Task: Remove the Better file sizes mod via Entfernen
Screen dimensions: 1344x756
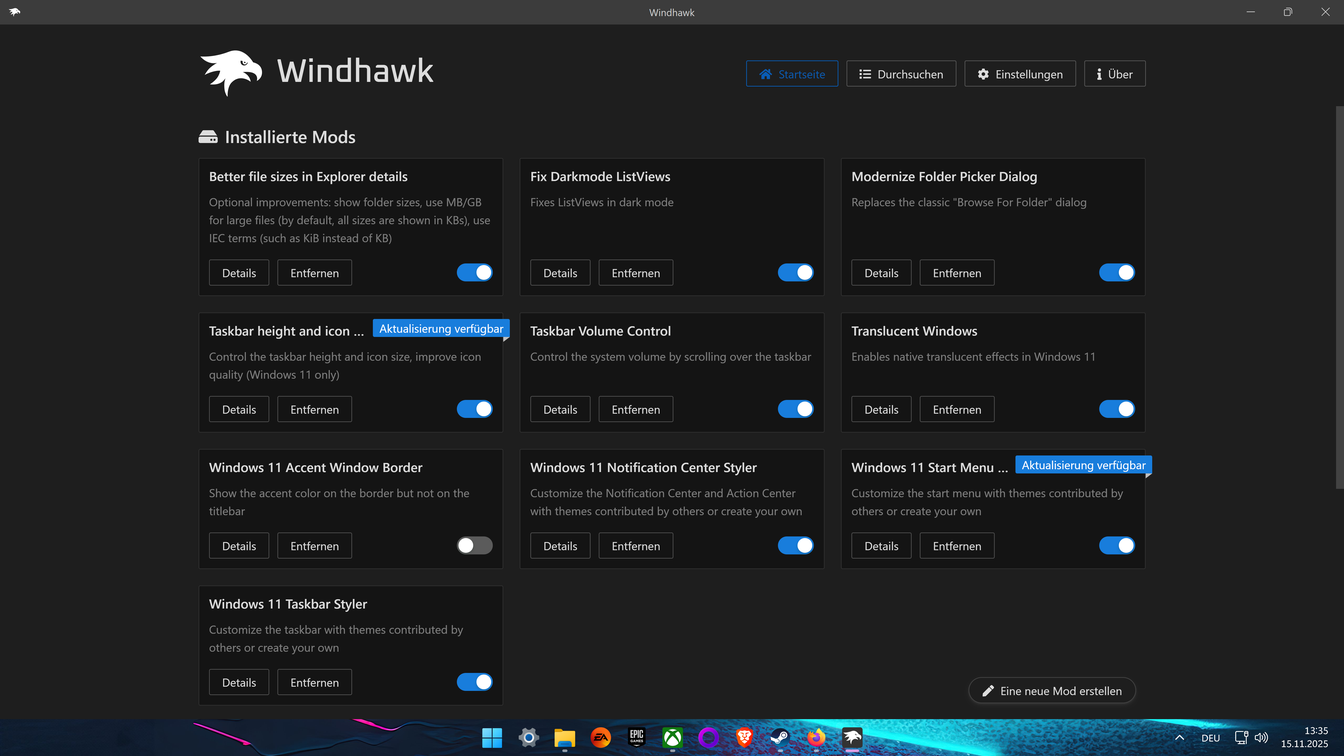Action: 314,273
